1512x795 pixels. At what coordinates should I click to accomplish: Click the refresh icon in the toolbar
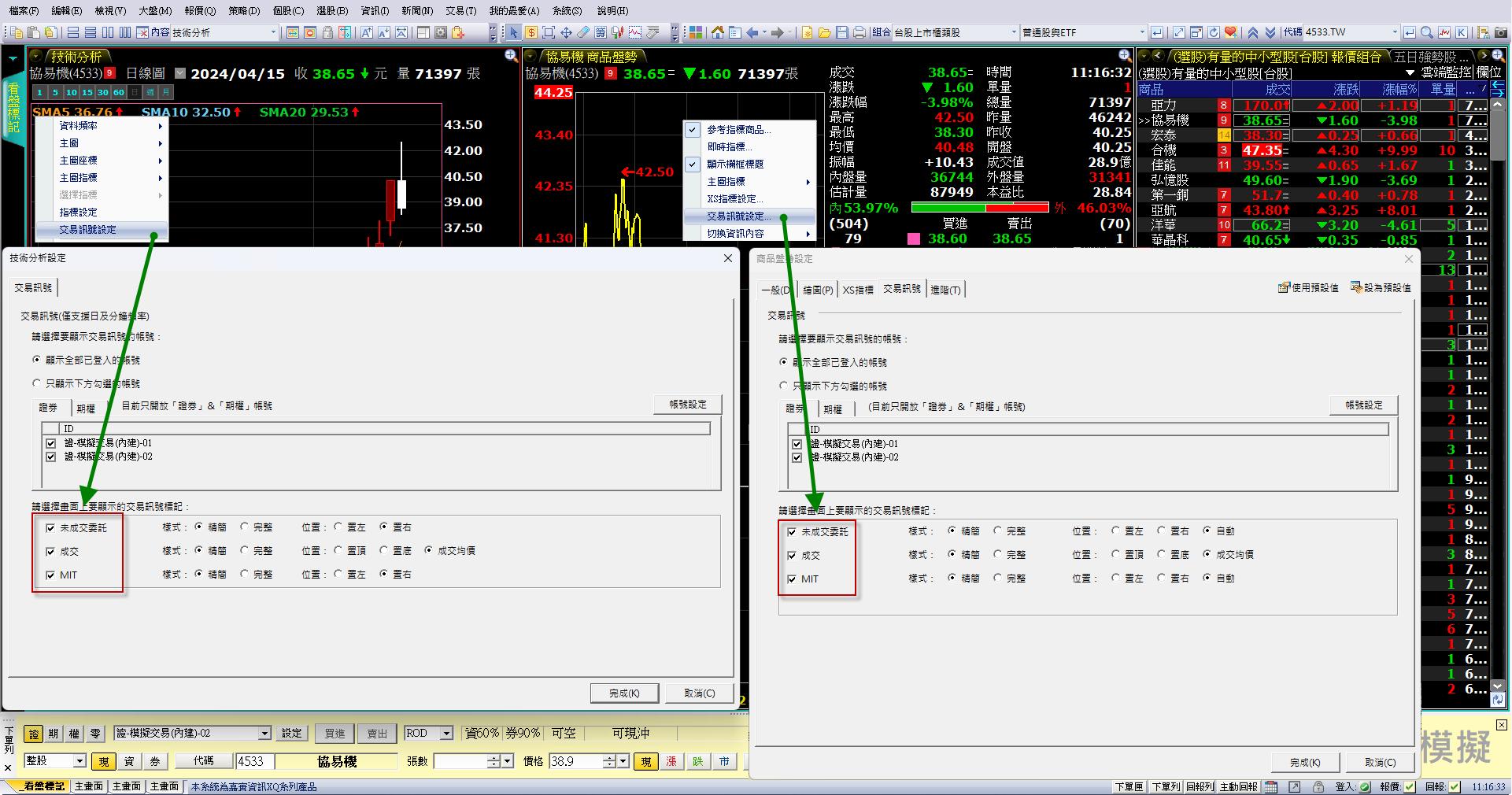(1214, 32)
